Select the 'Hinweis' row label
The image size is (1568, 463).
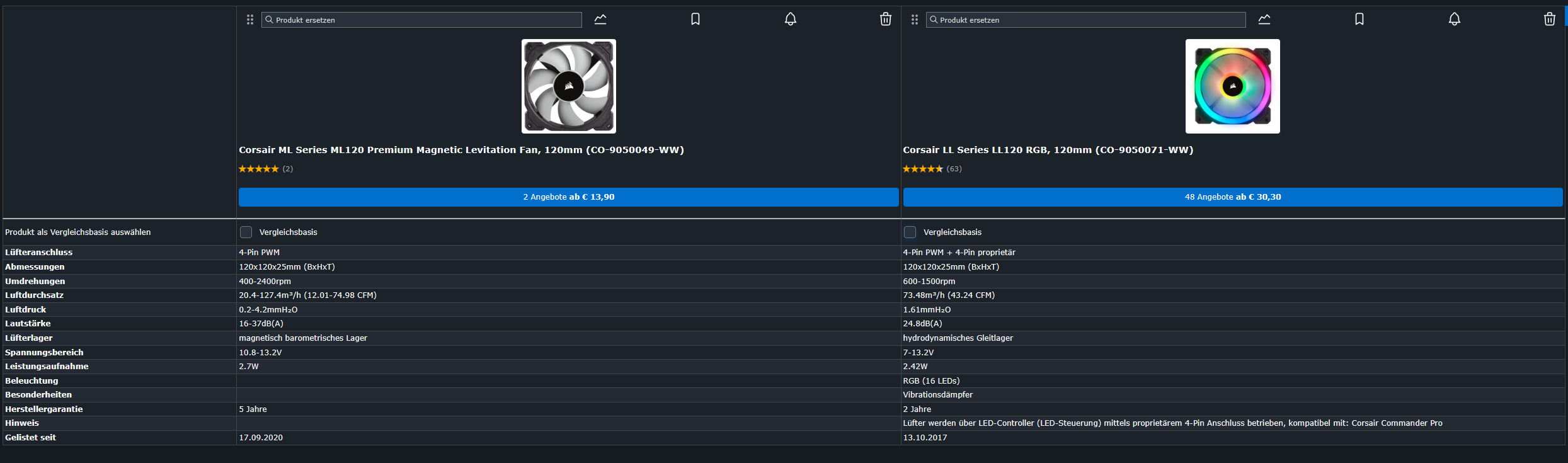click(x=22, y=423)
